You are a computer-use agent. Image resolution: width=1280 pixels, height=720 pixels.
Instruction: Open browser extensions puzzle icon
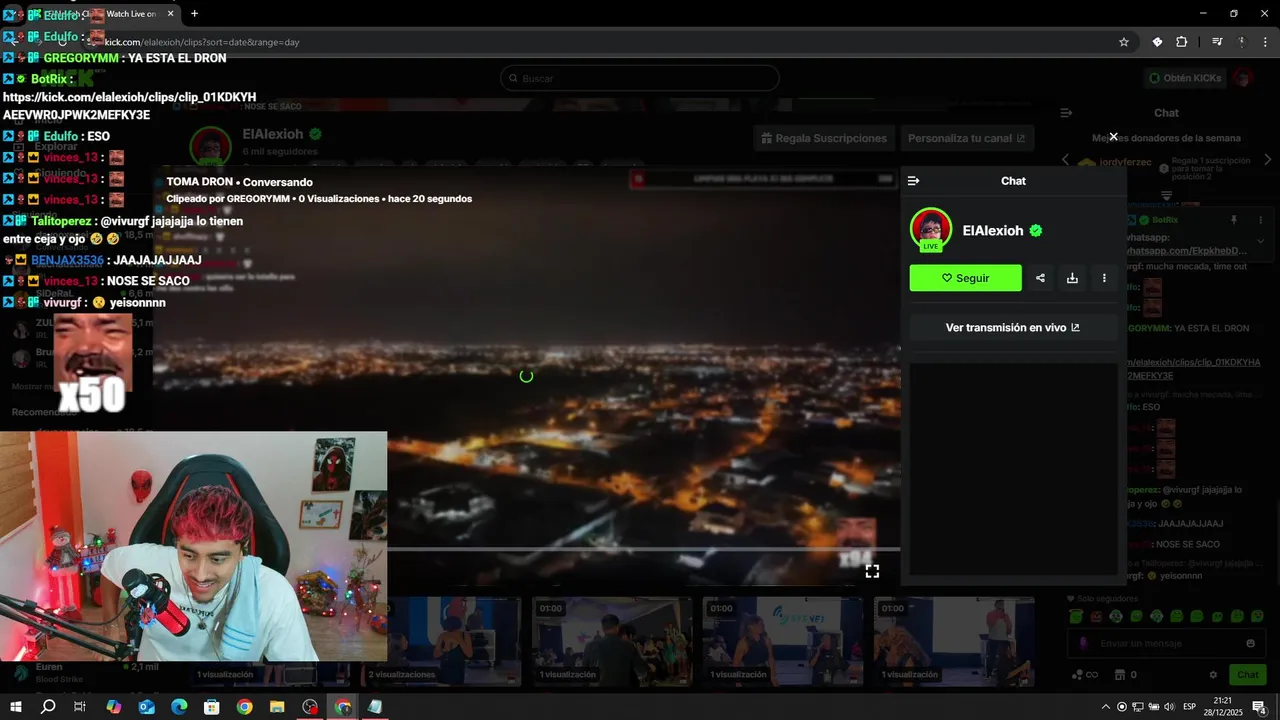[1182, 42]
